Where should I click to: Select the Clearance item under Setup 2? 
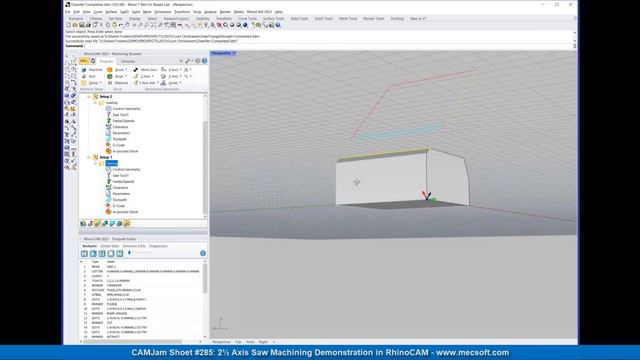click(120, 127)
